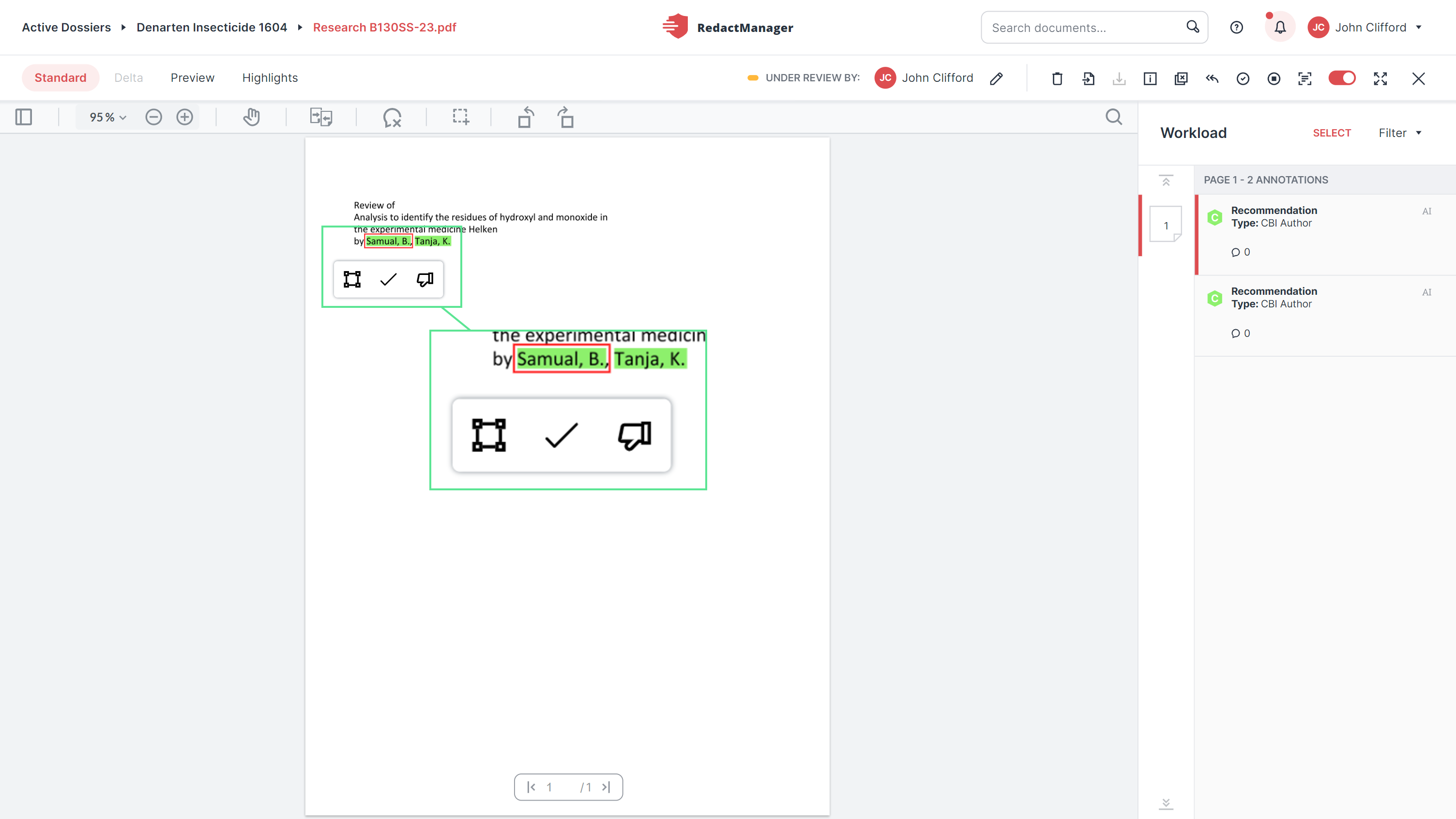Image resolution: width=1456 pixels, height=819 pixels.
Task: Reject recommendation with the thumbs-down icon
Action: pos(425,279)
